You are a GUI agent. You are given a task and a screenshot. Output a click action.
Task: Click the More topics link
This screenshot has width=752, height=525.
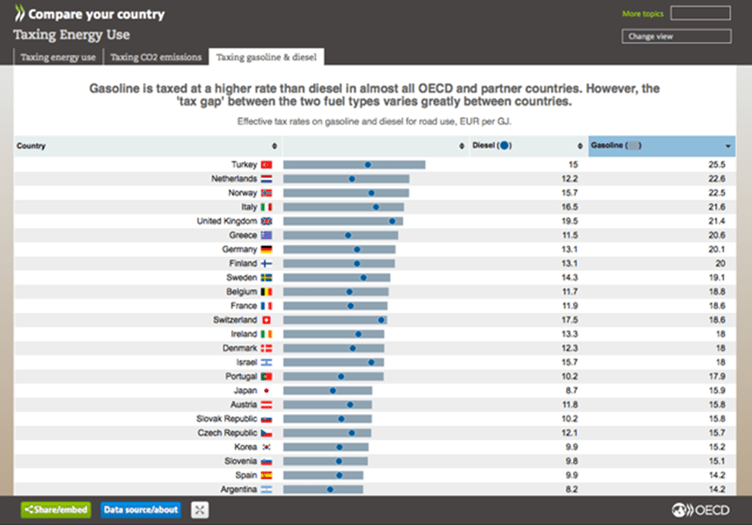pos(643,14)
